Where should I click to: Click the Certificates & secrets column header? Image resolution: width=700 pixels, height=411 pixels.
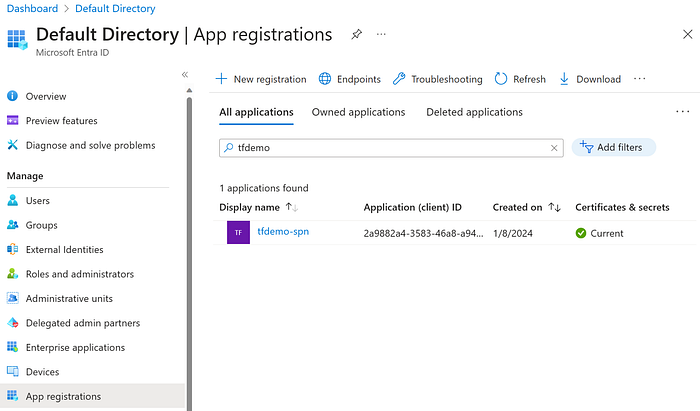(622, 207)
